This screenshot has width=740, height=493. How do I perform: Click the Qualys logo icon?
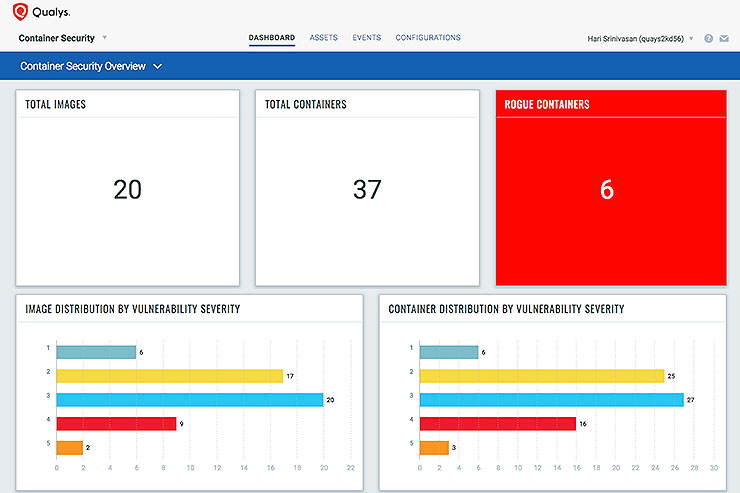coord(19,12)
